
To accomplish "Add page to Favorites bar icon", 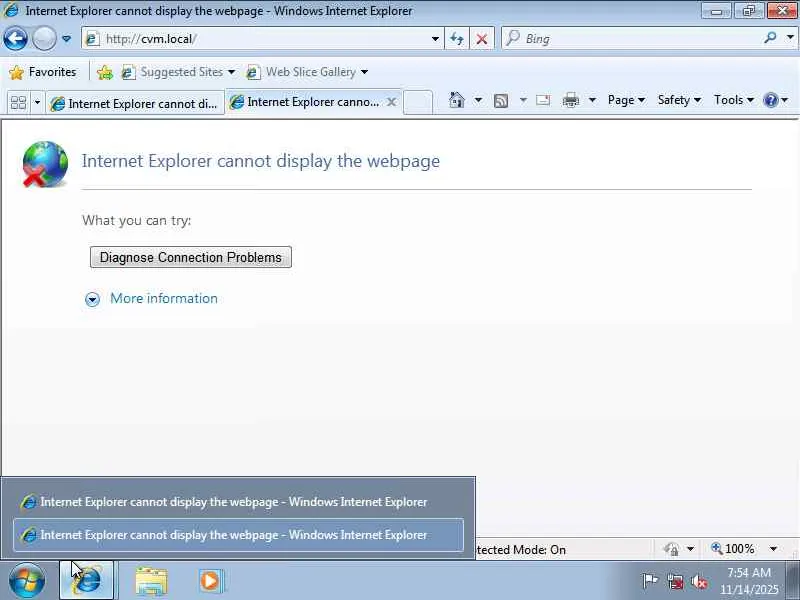I will 105,72.
